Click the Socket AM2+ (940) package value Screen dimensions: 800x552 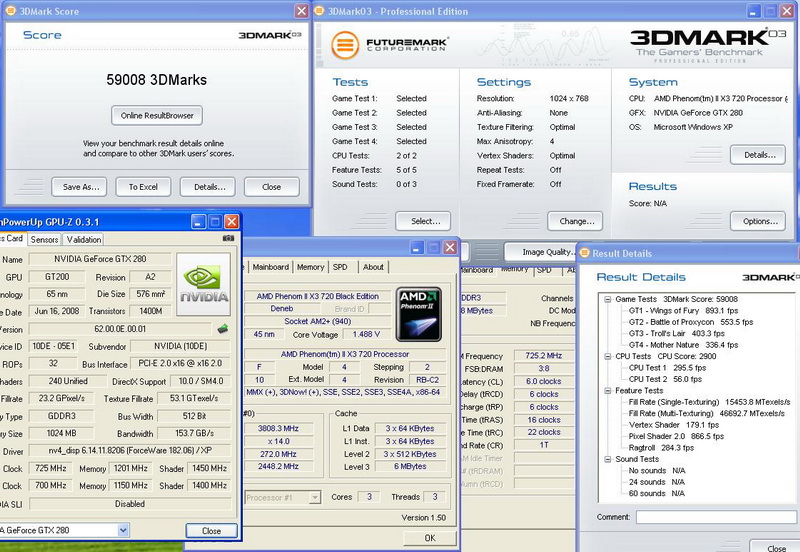(317, 321)
